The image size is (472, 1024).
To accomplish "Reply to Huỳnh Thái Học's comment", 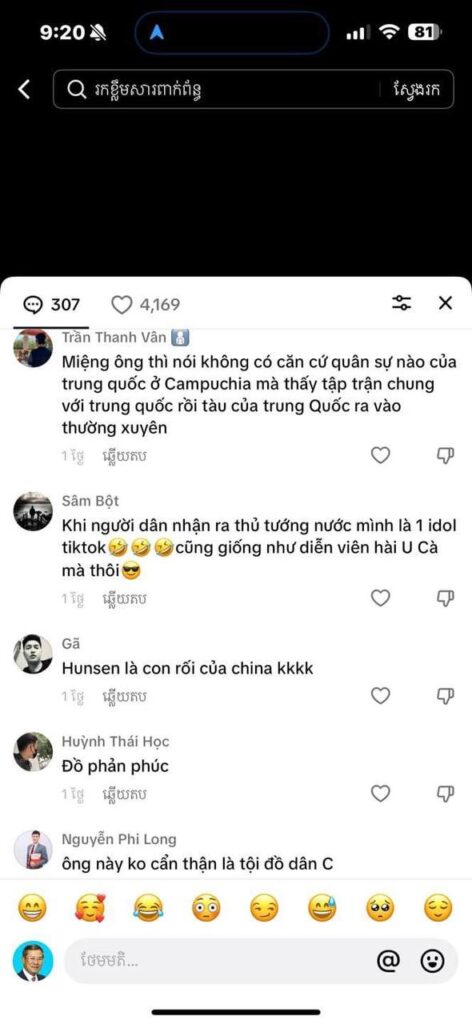I will (x=125, y=794).
